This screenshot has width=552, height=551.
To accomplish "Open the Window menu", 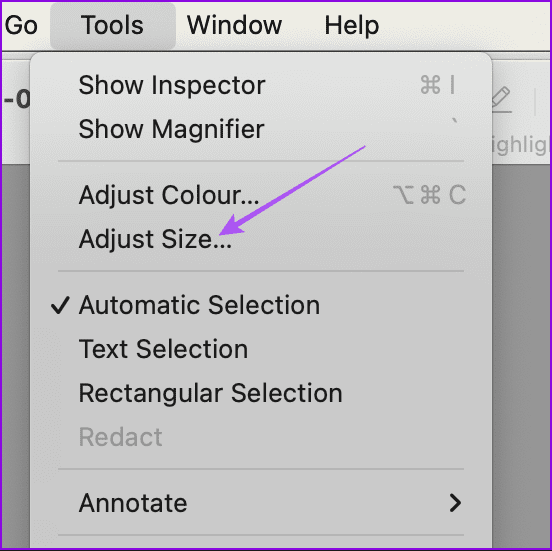I will tap(234, 25).
